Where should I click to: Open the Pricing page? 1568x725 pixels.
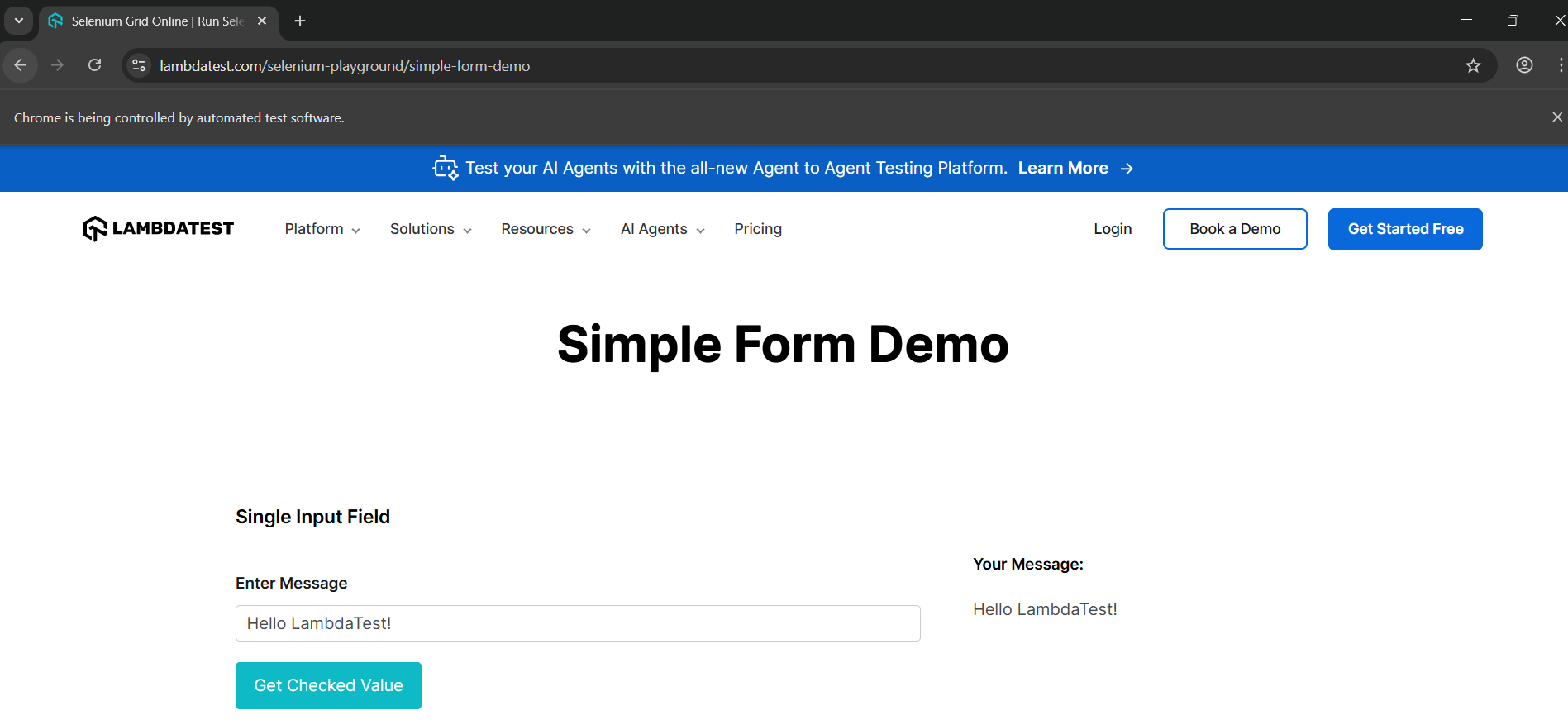tap(758, 229)
